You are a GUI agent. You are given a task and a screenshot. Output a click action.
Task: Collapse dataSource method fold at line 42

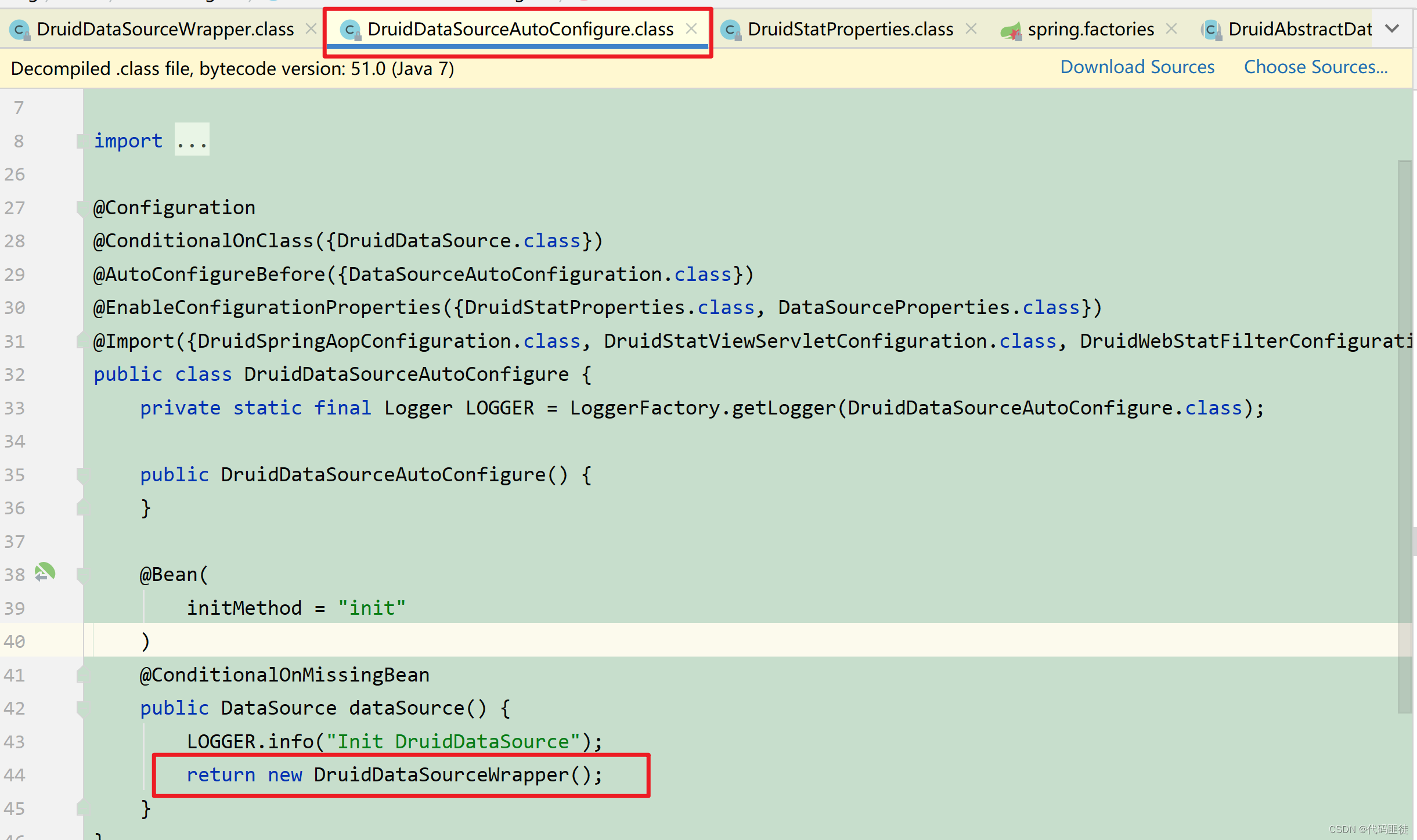coord(80,708)
